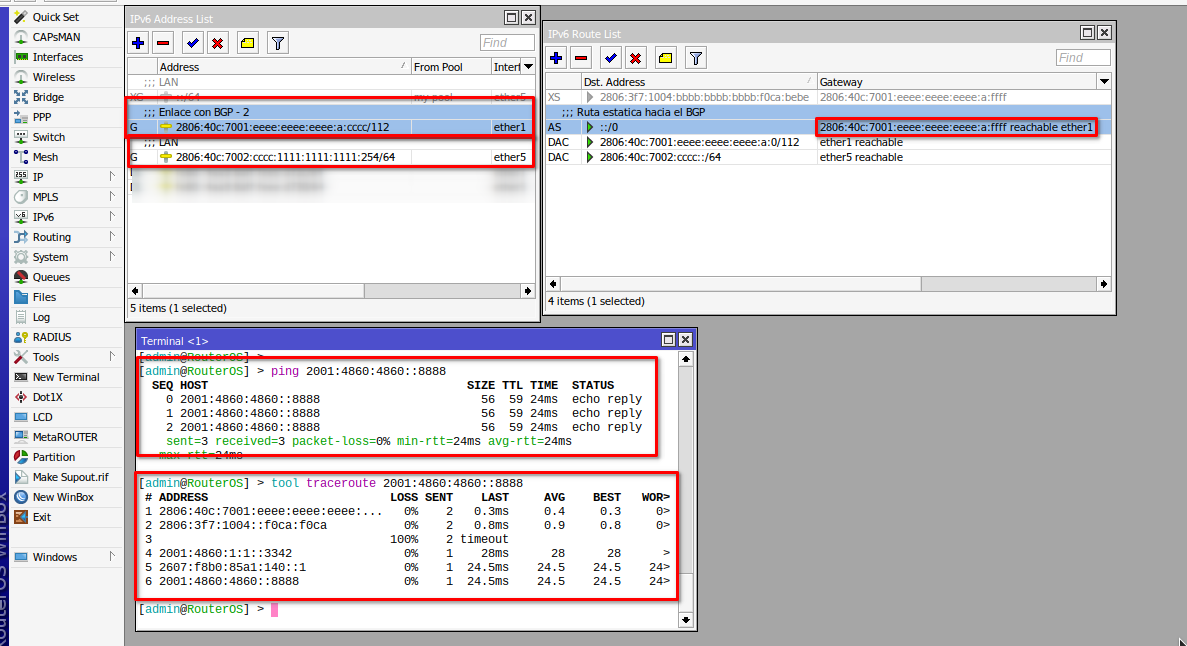
Task: Remove the selected route in IPv6 Route List
Action: click(x=581, y=58)
